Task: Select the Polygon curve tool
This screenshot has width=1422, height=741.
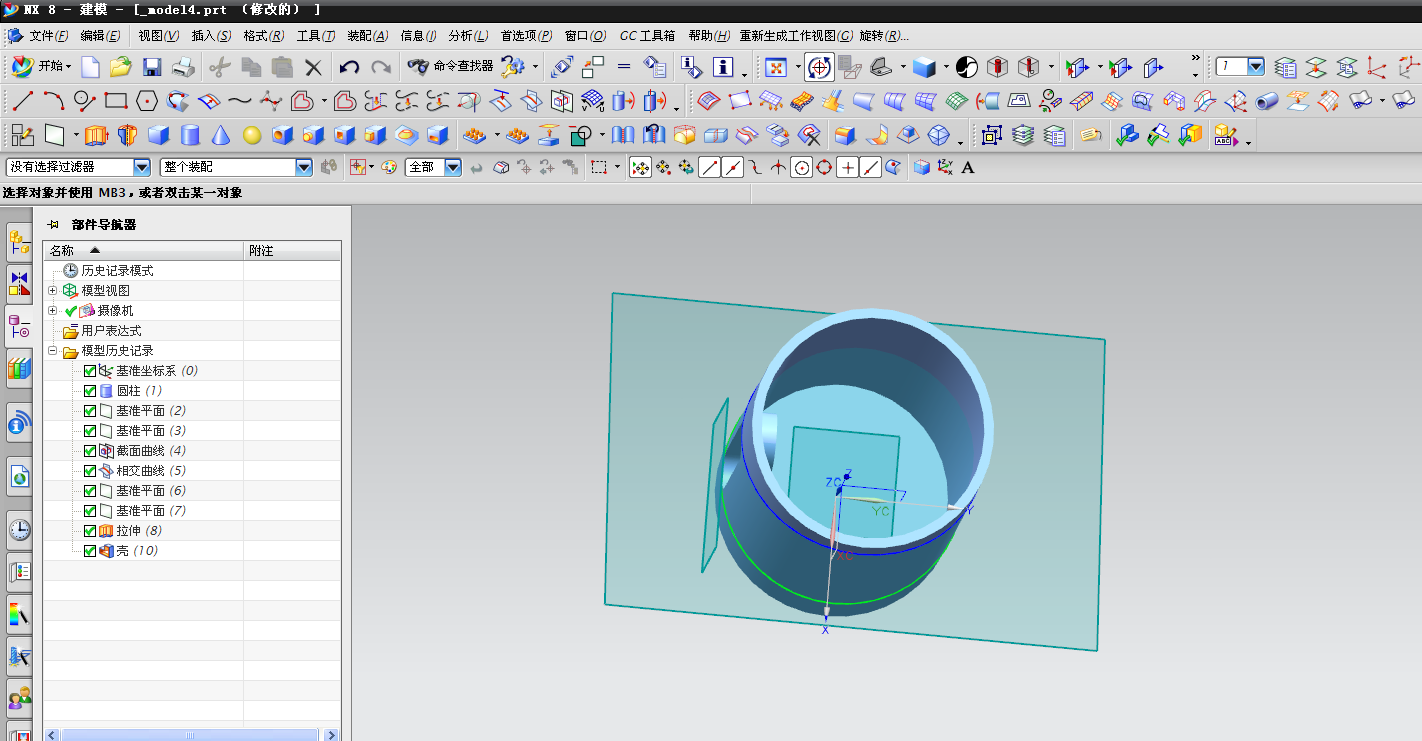Action: 147,100
